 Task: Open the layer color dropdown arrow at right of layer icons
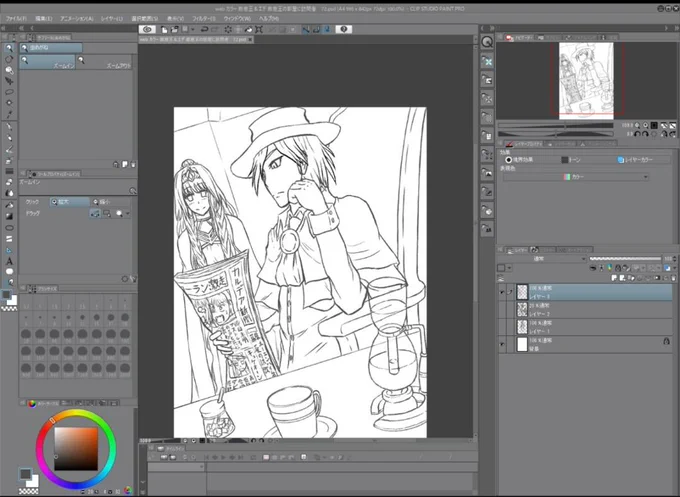[675, 268]
